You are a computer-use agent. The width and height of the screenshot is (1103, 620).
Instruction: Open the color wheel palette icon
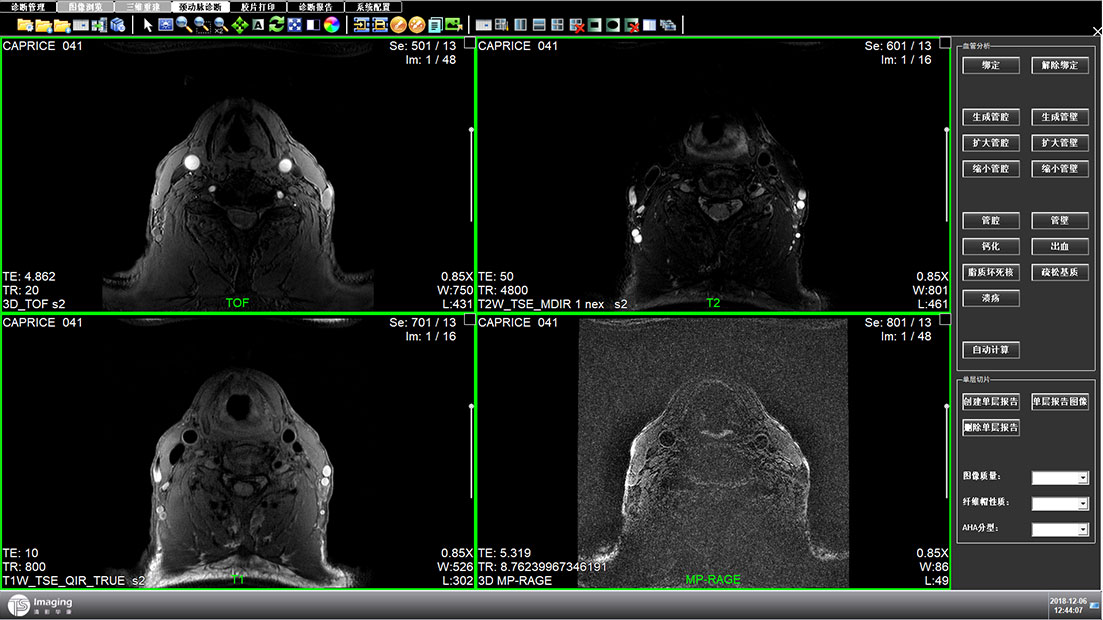[331, 25]
